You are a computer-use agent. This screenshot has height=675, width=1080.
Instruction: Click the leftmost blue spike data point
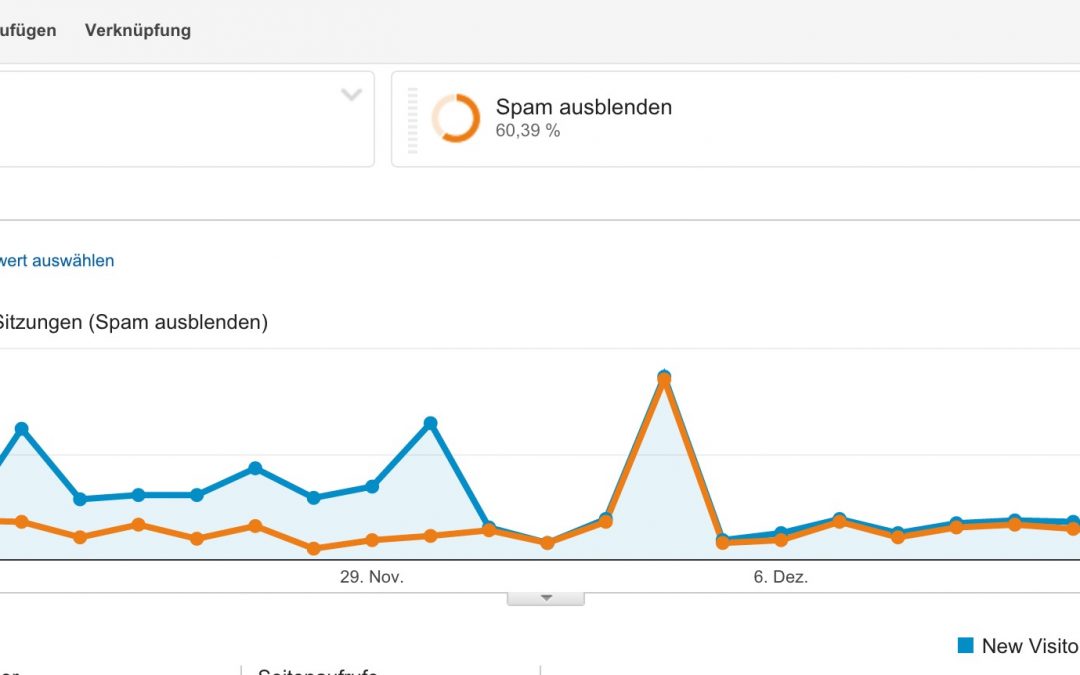[22, 428]
